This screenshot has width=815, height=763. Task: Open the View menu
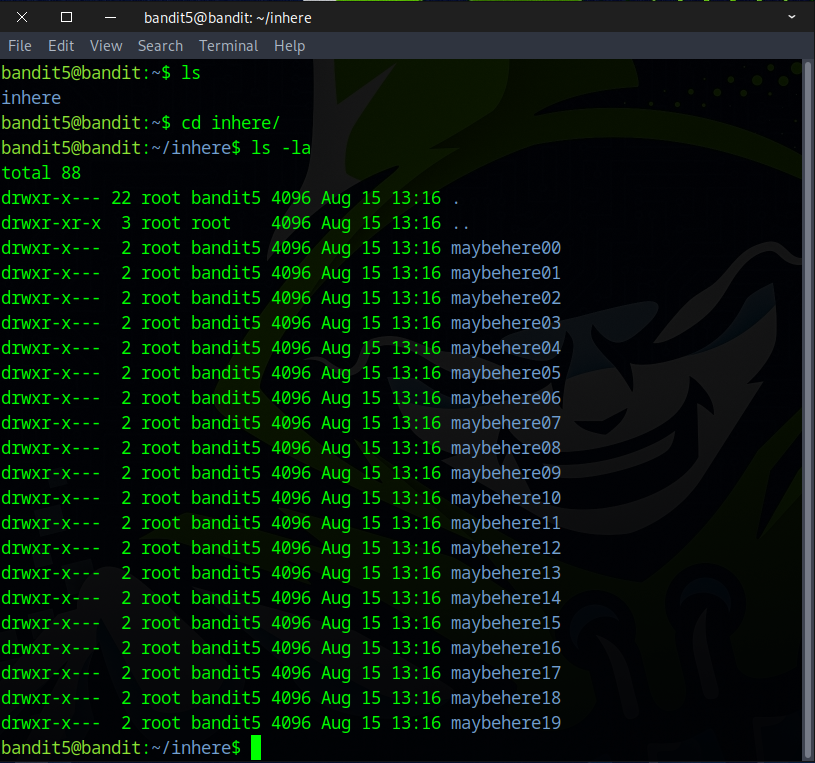point(106,46)
